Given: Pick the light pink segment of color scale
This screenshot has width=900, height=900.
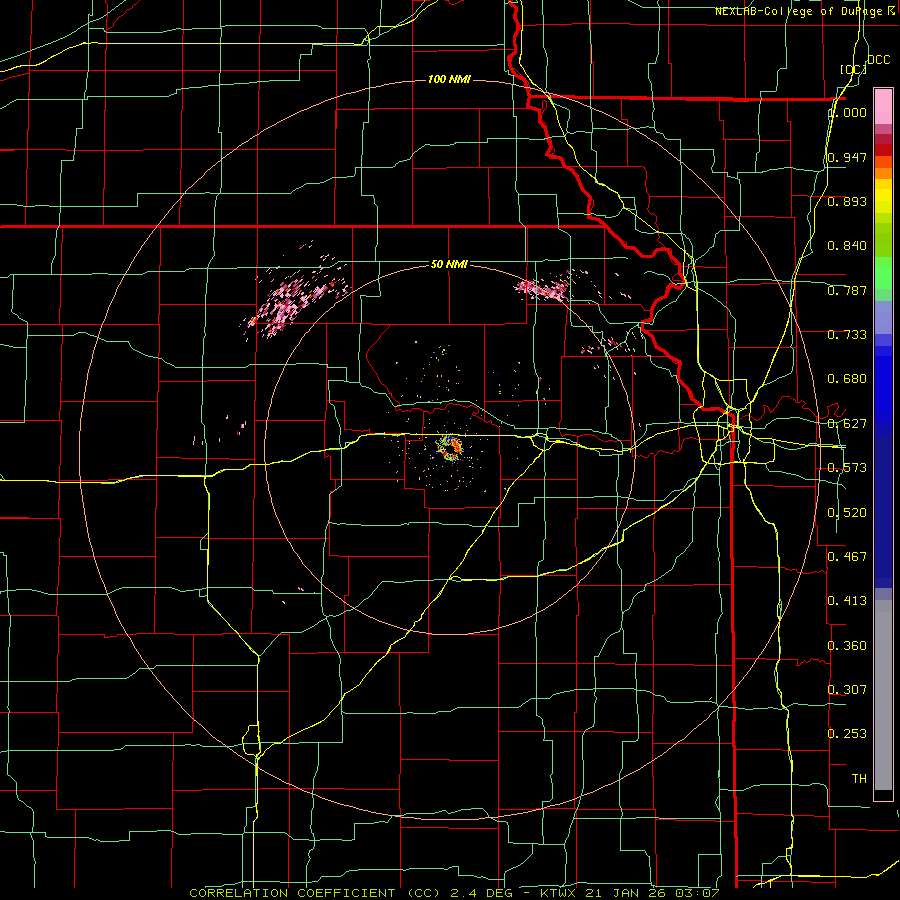Looking at the screenshot, I should 883,106.
